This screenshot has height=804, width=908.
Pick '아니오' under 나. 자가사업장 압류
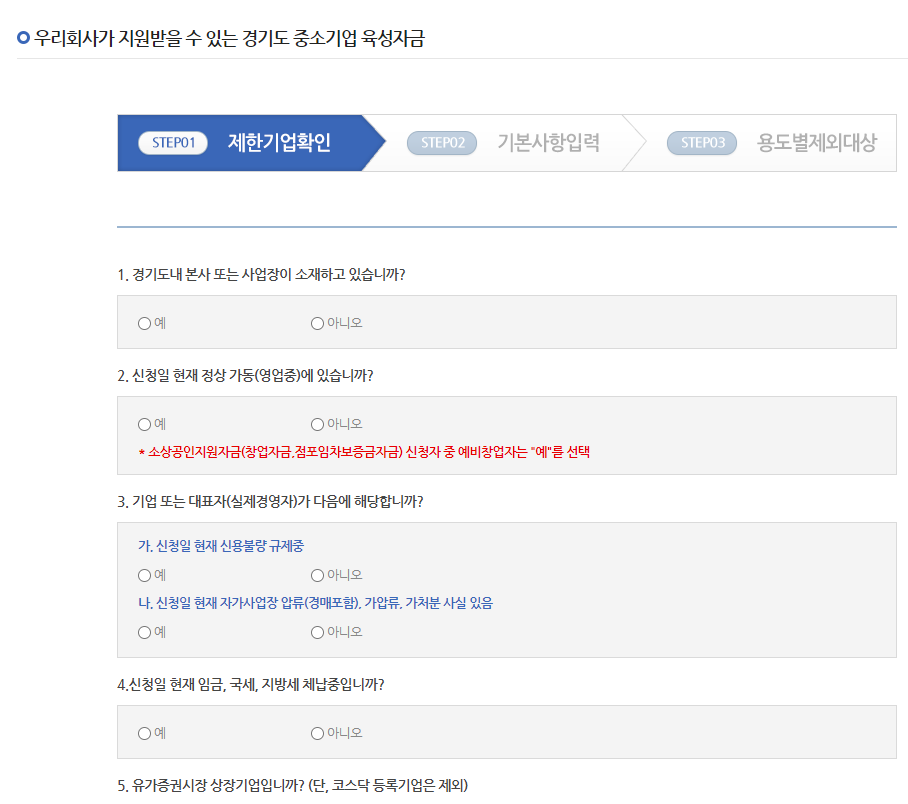pyautogui.click(x=317, y=632)
